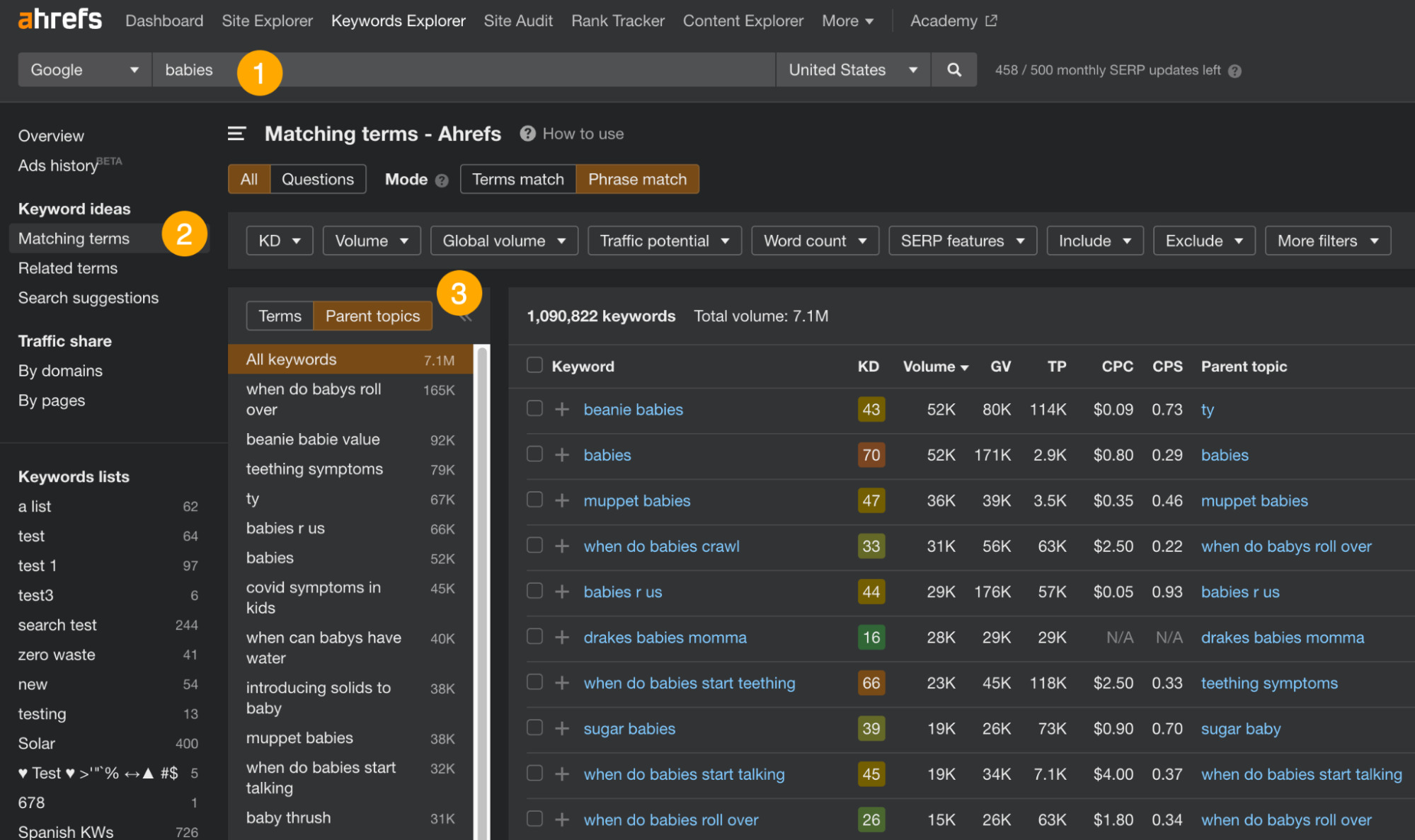This screenshot has height=840, width=1415.
Task: Open Related terms in sidebar
Action: (x=68, y=268)
